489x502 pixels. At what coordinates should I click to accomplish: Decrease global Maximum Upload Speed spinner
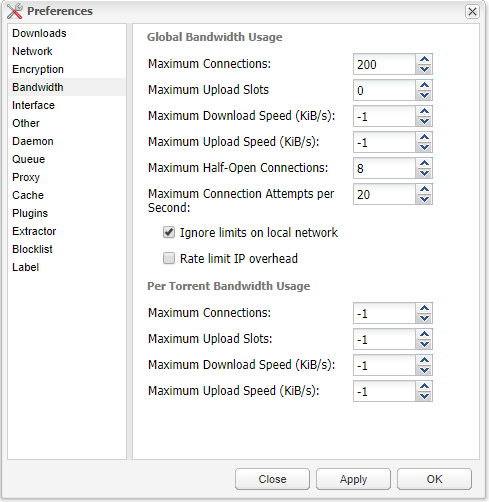[424, 147]
